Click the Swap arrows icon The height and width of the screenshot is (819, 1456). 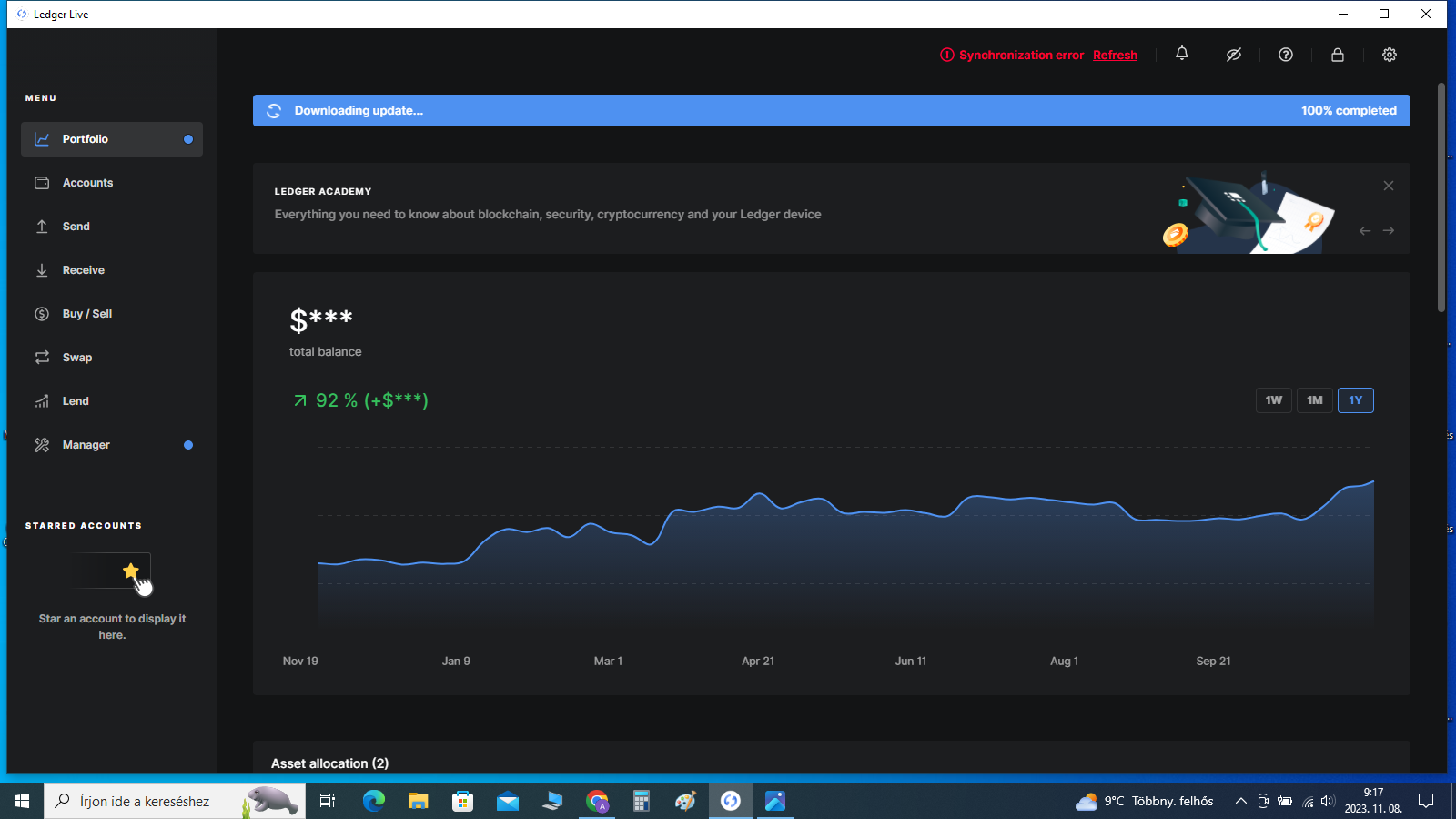(42, 358)
